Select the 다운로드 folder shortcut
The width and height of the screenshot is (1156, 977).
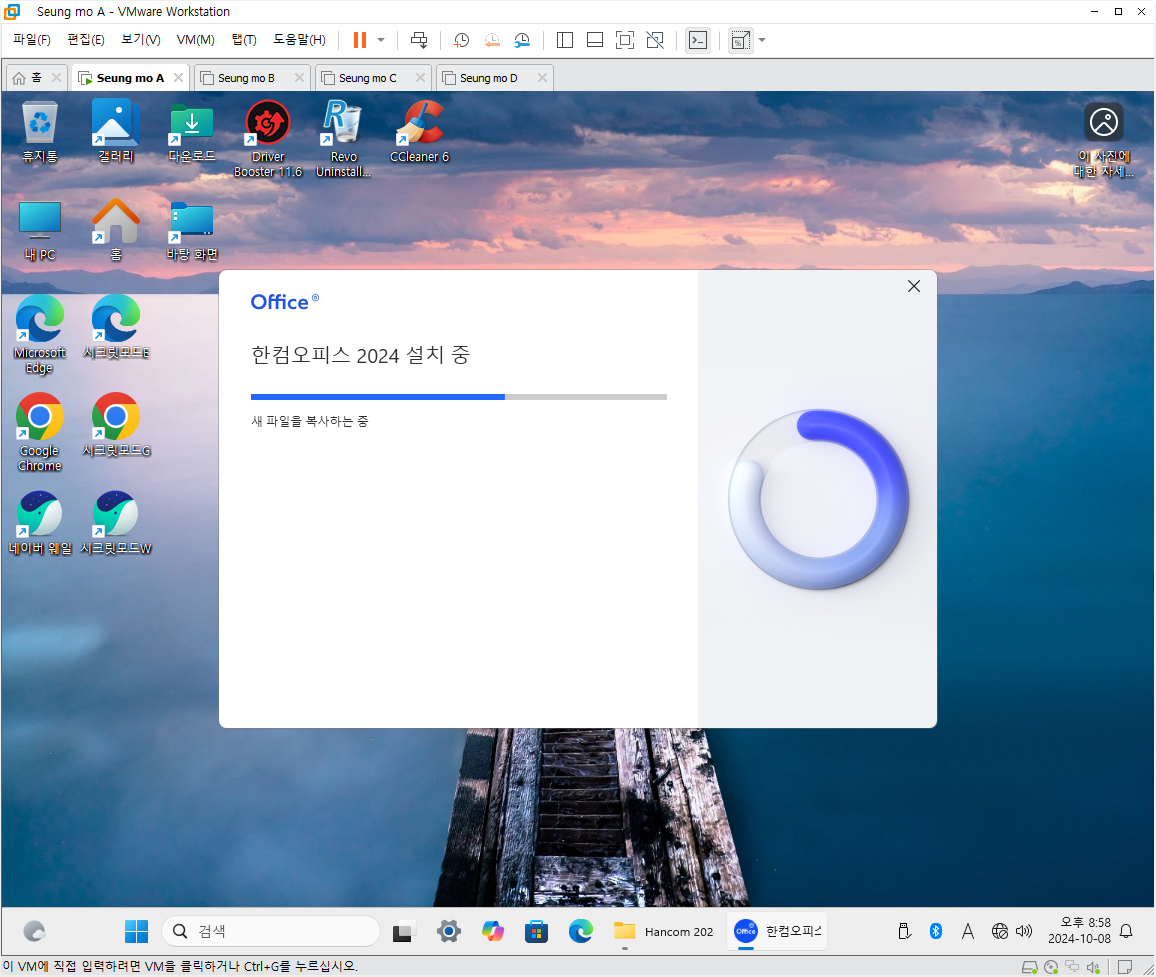point(192,133)
